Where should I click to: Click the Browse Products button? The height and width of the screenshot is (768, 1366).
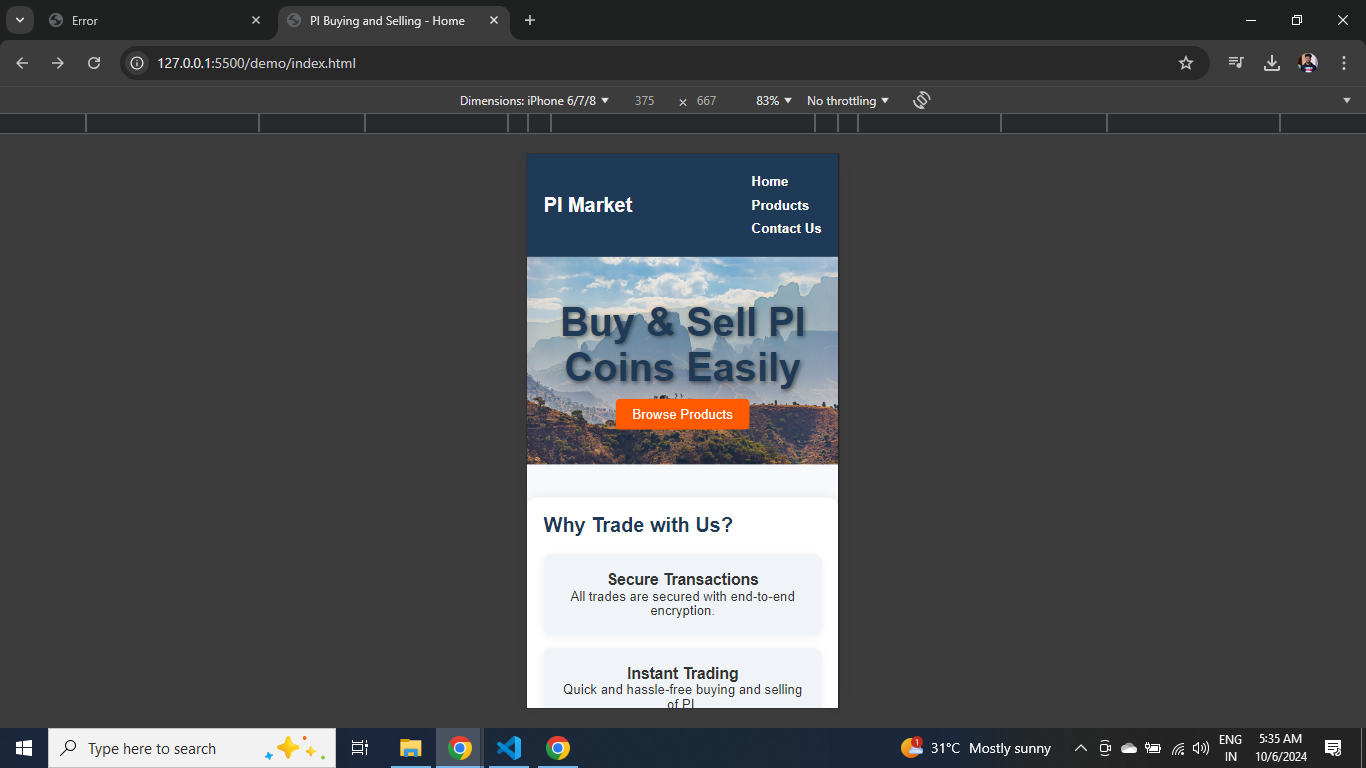[682, 414]
